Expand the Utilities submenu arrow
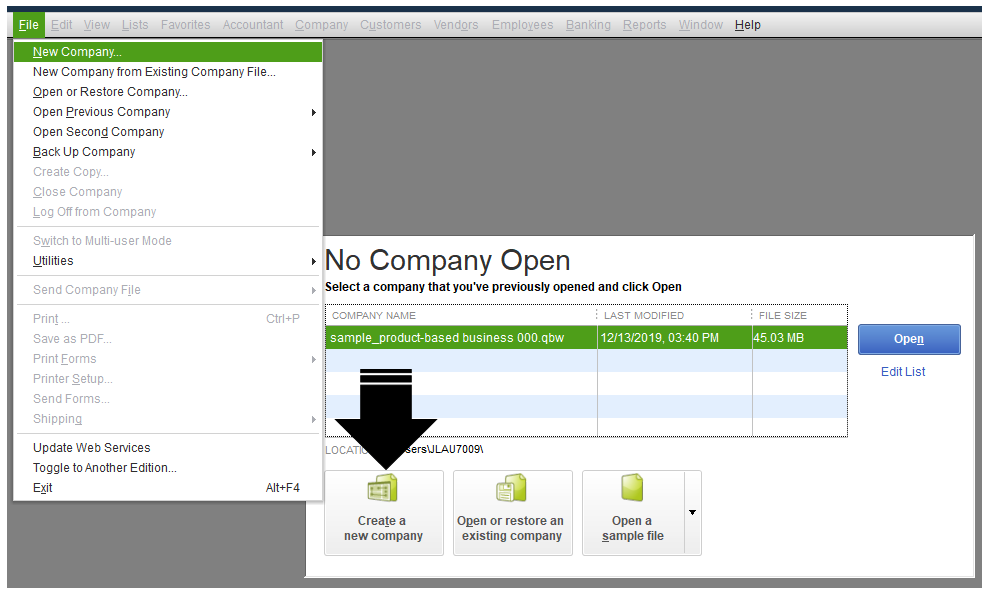Image resolution: width=990 pixels, height=595 pixels. tap(314, 261)
